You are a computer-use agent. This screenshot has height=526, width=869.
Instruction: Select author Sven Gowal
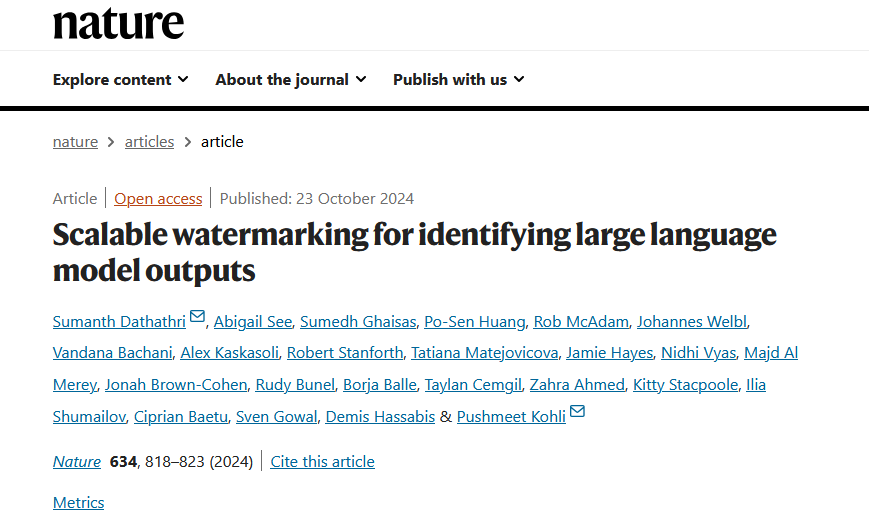(x=277, y=417)
